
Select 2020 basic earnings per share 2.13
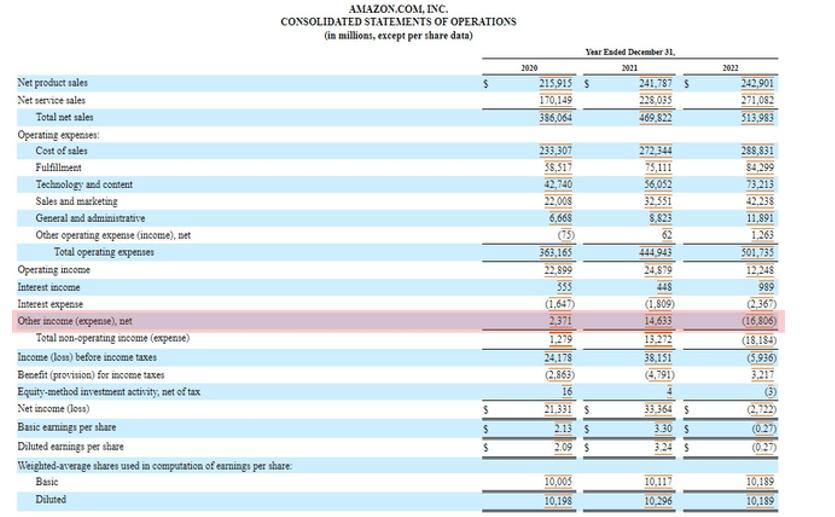click(x=563, y=429)
